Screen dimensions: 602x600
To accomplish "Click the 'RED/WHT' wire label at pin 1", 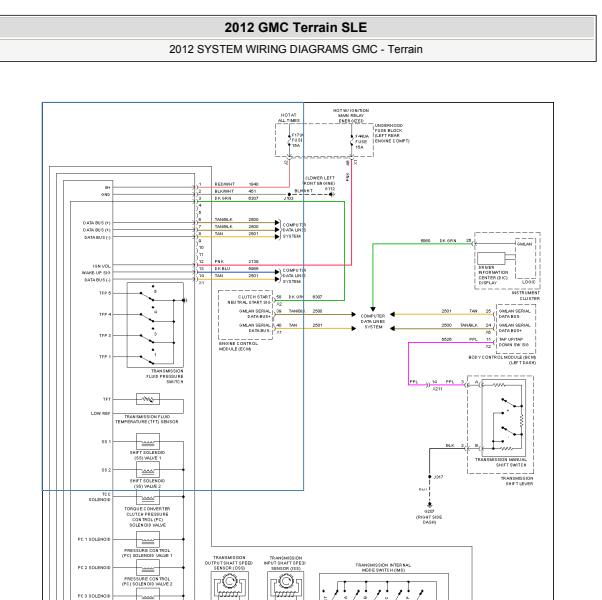I will pos(225,184).
